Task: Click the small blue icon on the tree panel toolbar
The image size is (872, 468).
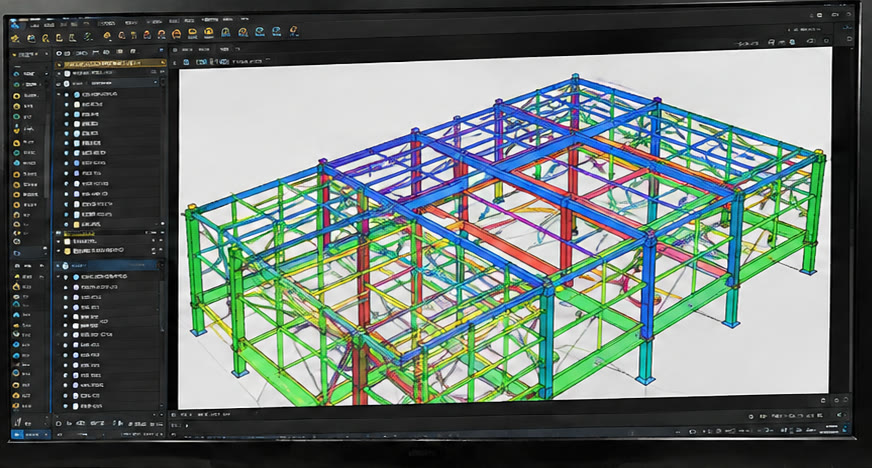Action: [x=161, y=52]
